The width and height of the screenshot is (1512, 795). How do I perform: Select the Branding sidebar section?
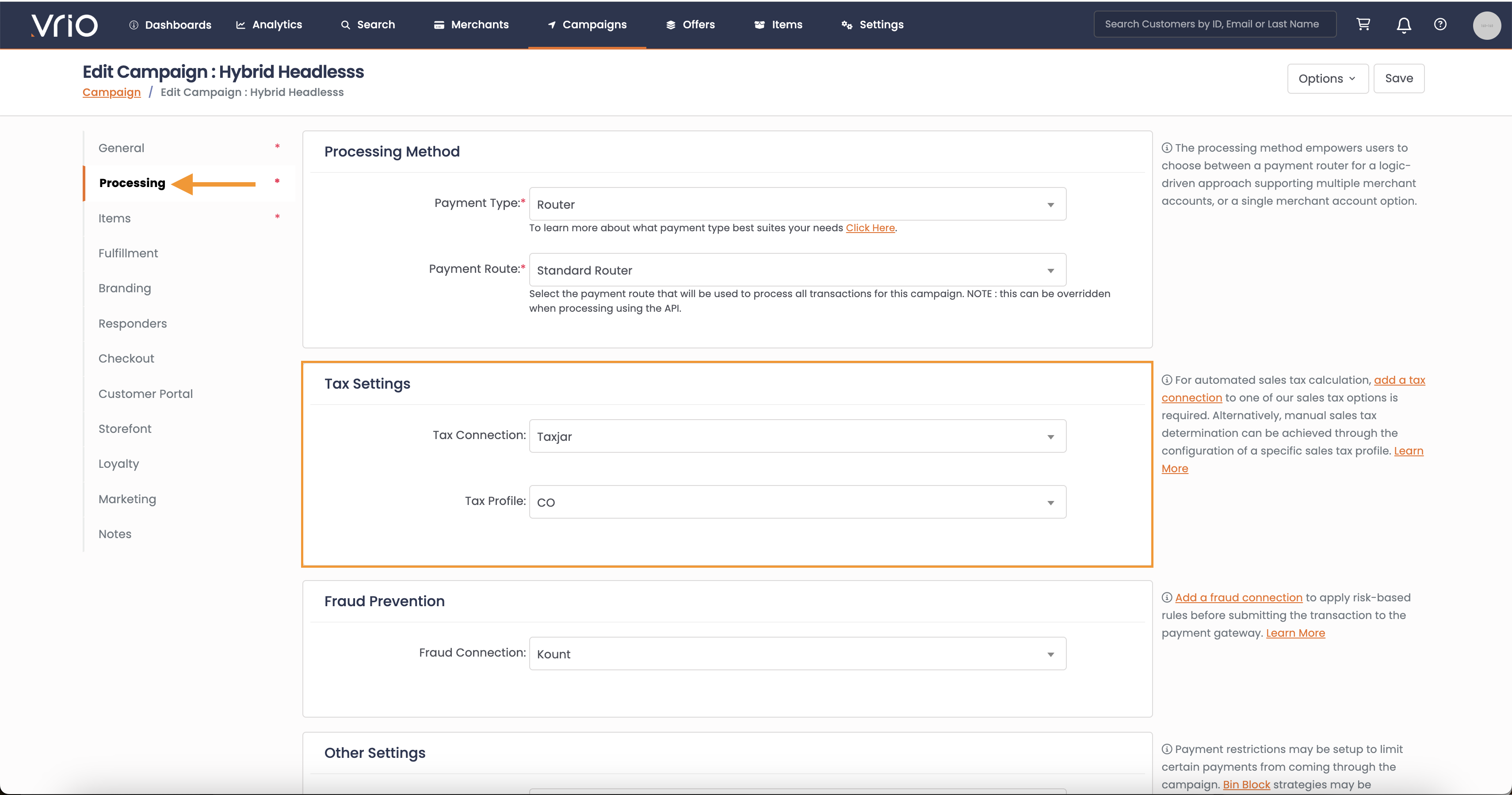pos(188,288)
